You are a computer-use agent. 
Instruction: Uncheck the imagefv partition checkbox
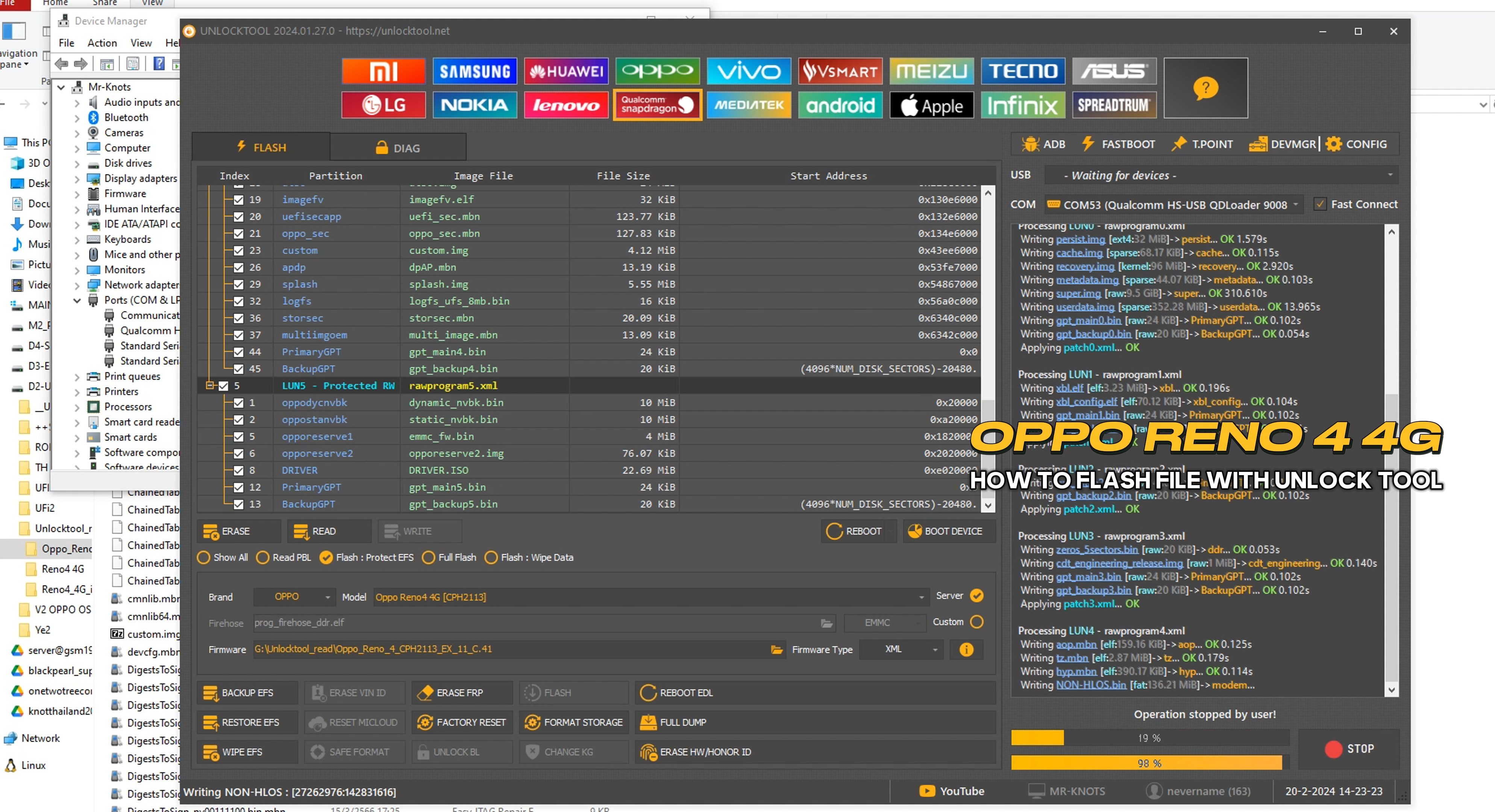pyautogui.click(x=238, y=200)
